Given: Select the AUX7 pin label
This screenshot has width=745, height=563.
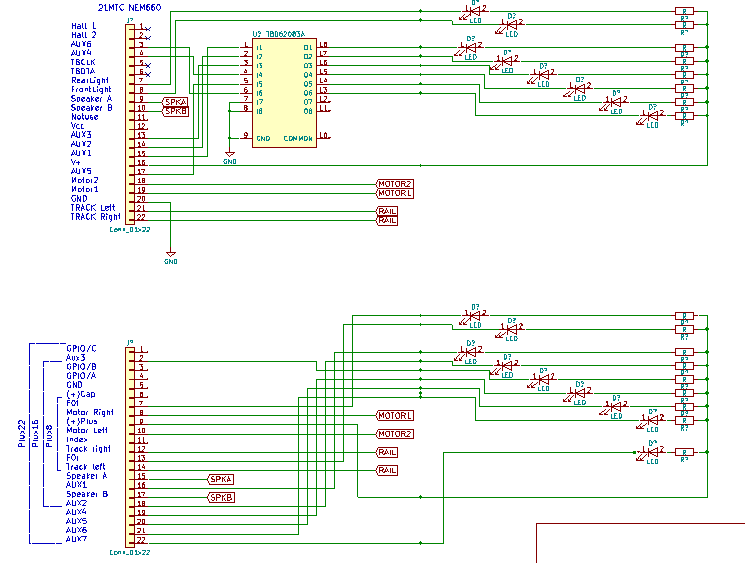Looking at the screenshot, I should point(76,539).
